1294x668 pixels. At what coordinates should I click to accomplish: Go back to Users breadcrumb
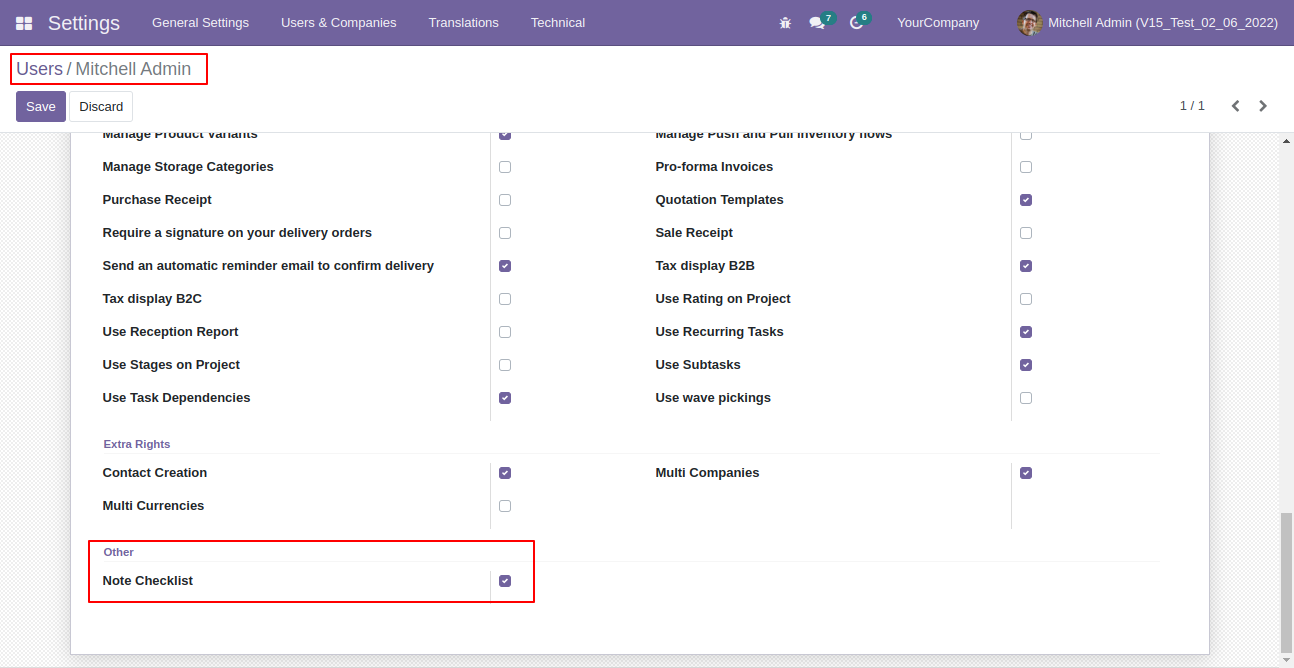pyautogui.click(x=39, y=69)
